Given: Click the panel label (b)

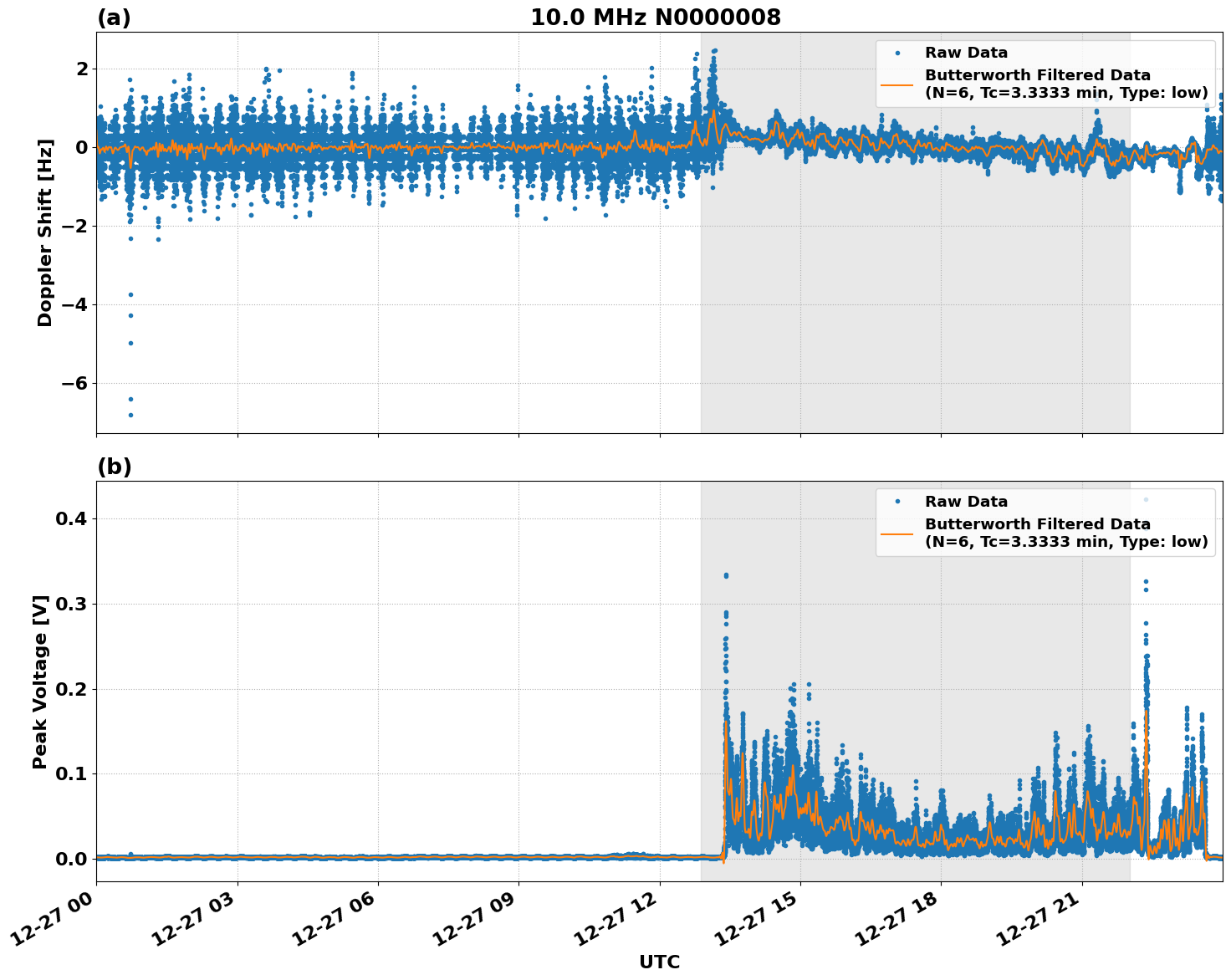Looking at the screenshot, I should pyautogui.click(x=114, y=466).
